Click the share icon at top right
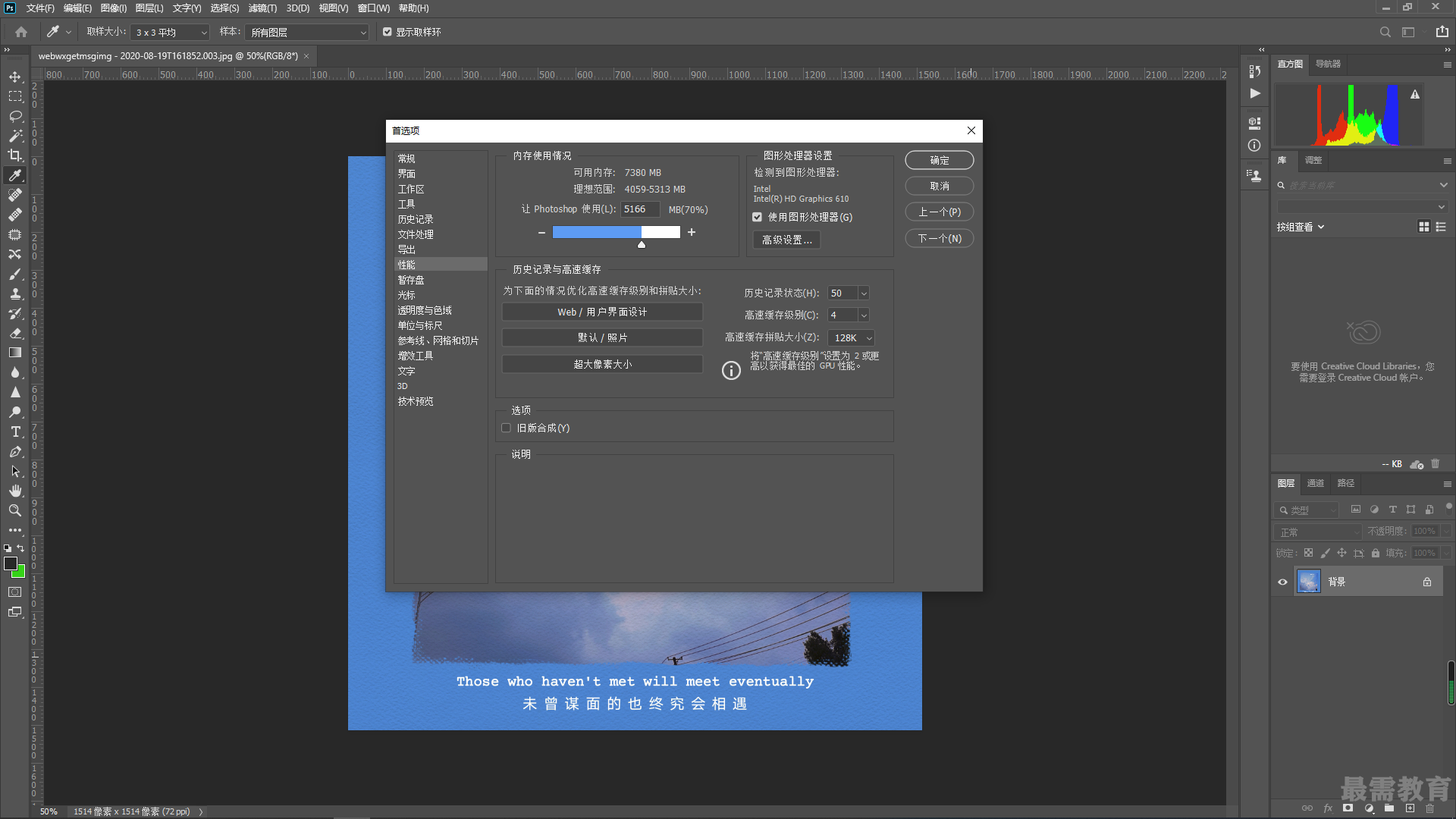Viewport: 1456px width, 819px height. (1442, 32)
